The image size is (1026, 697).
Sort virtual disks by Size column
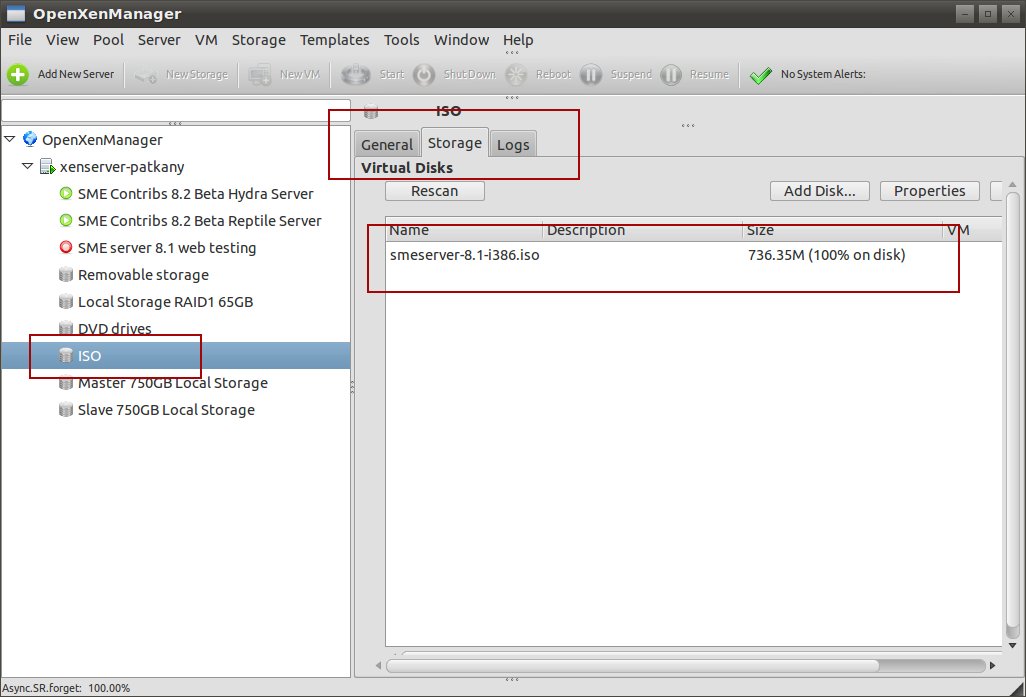842,230
